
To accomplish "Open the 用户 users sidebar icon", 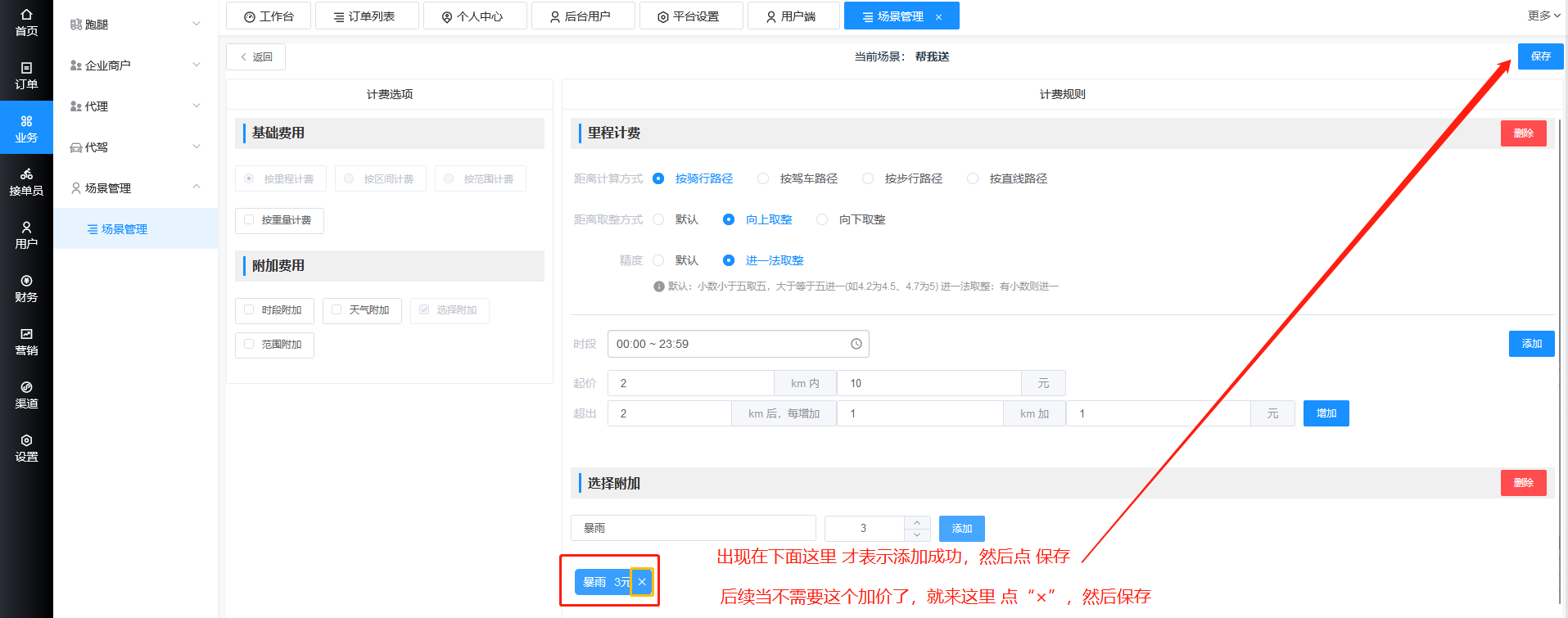I will pos(26,235).
